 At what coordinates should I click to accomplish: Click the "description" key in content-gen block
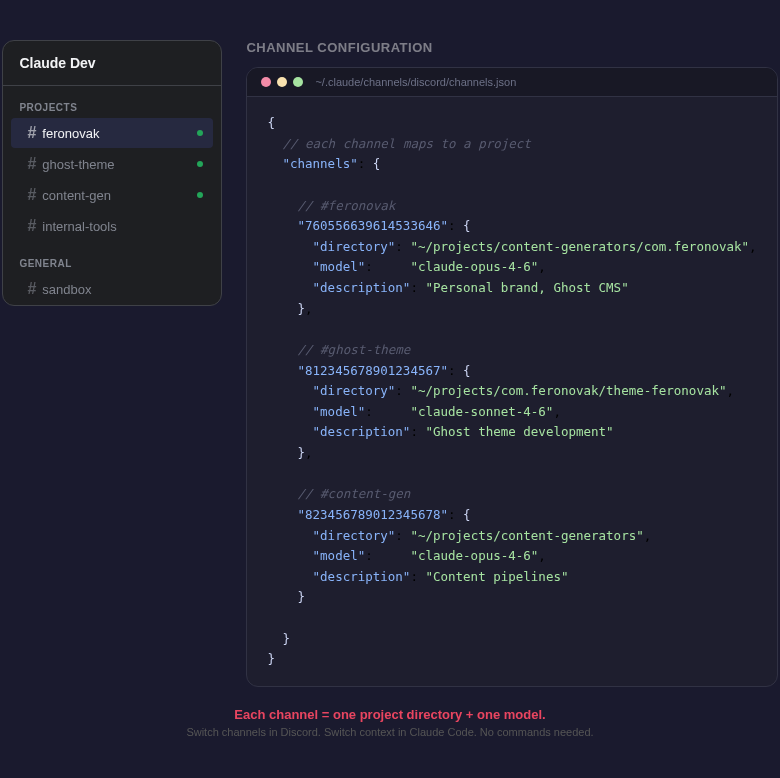click(361, 577)
